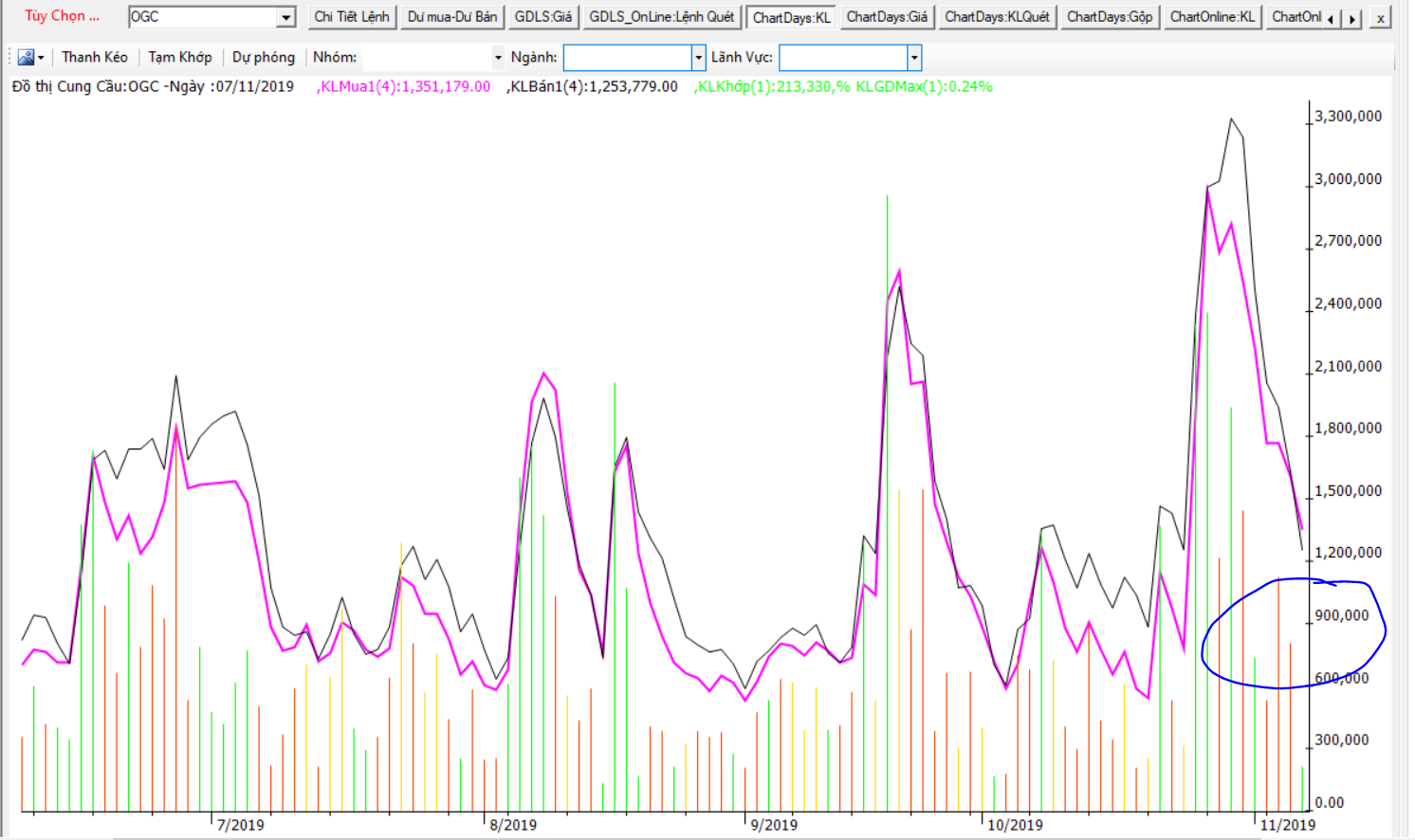Select the GDLS:Giá tab
Screen dimensions: 1415x840
point(543,17)
